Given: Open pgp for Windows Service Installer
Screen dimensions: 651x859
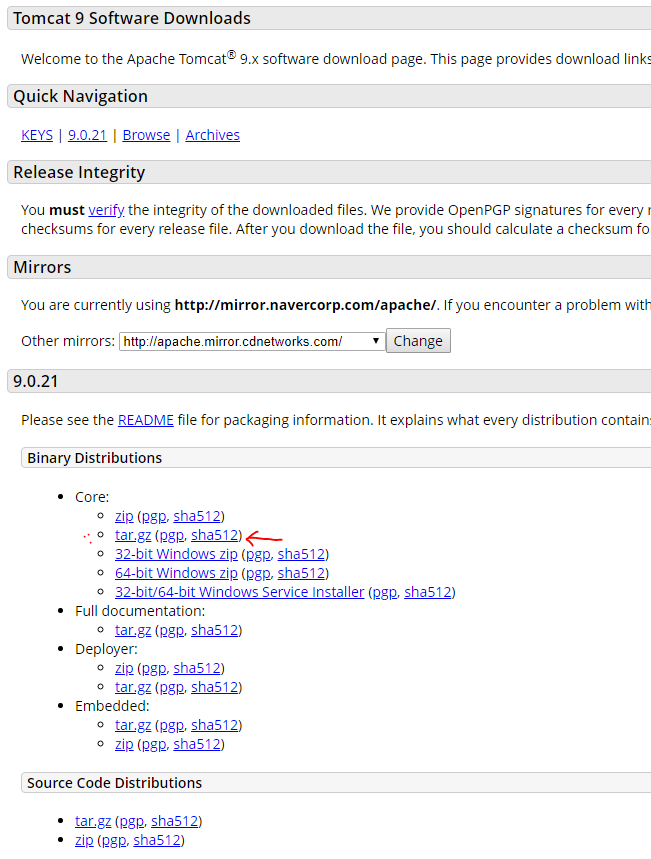Looking at the screenshot, I should [x=385, y=592].
